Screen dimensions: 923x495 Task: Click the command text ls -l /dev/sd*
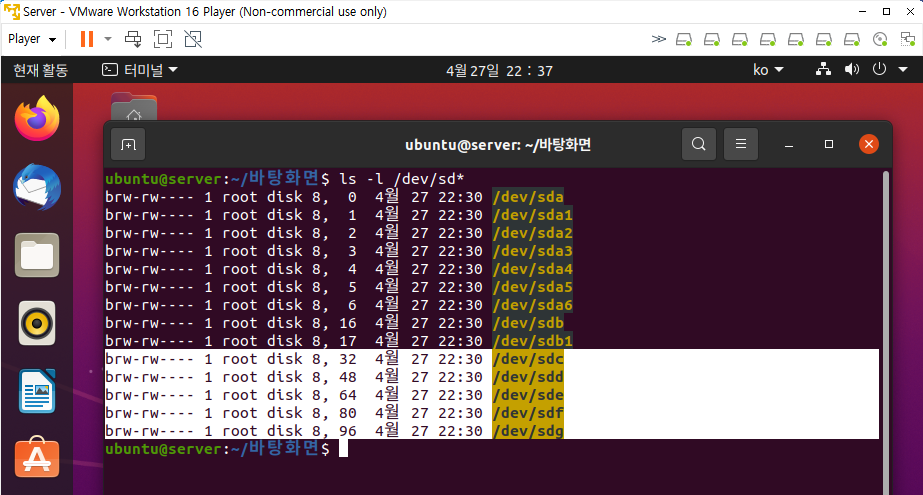401,179
